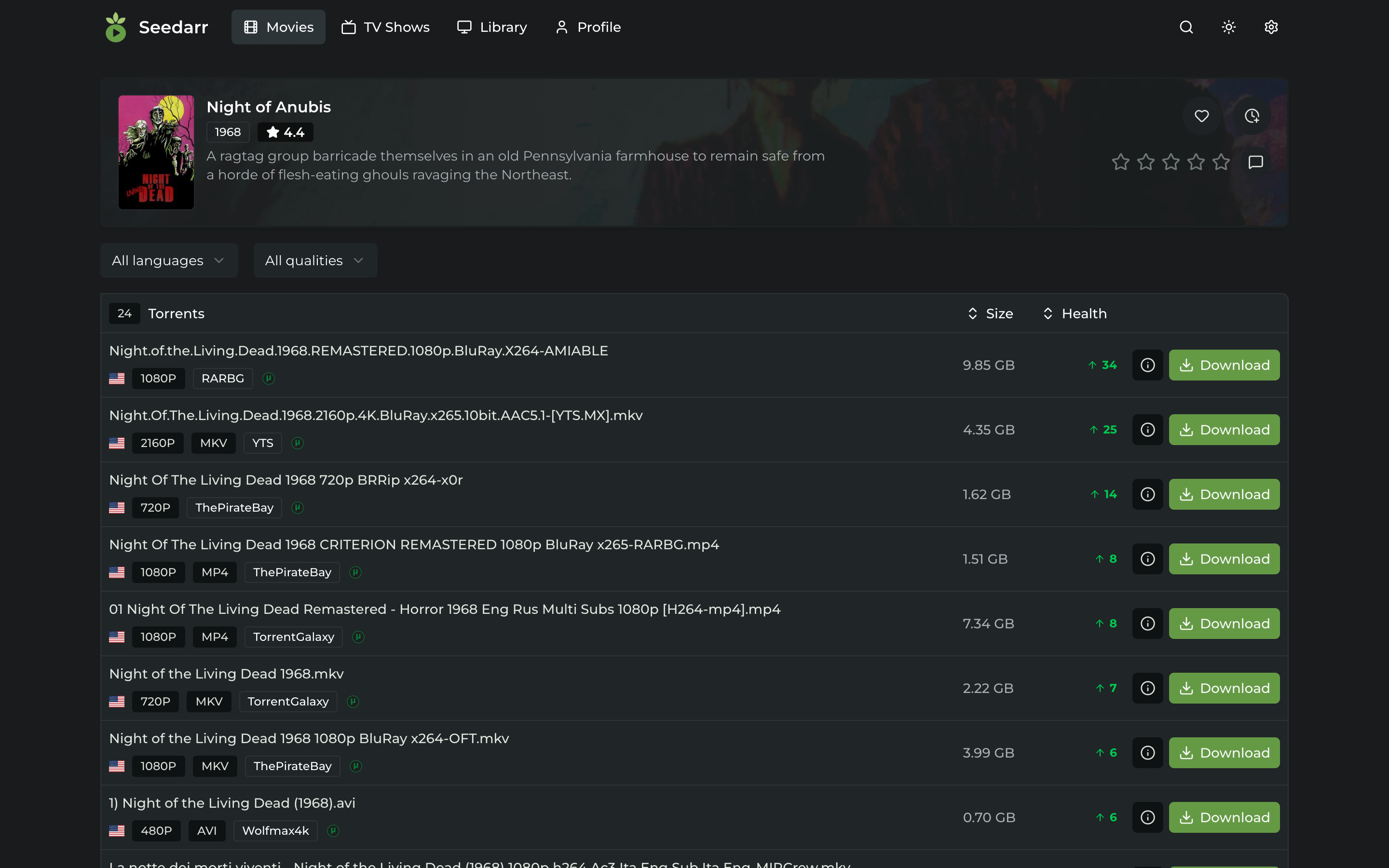Download the YTS.MX 4.35 GB torrent
1389x868 pixels.
coord(1224,430)
